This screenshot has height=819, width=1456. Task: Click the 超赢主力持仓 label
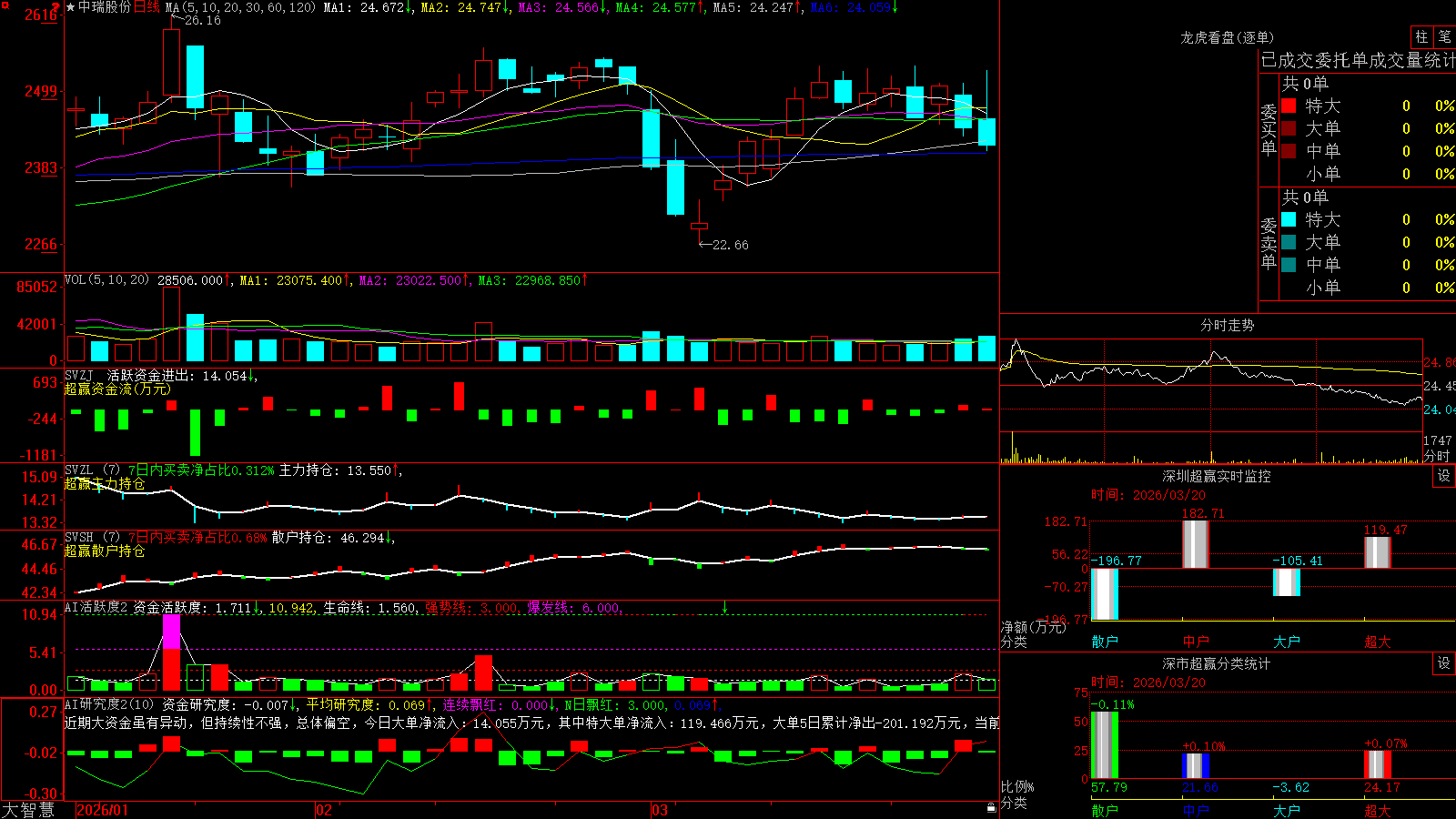click(x=105, y=483)
